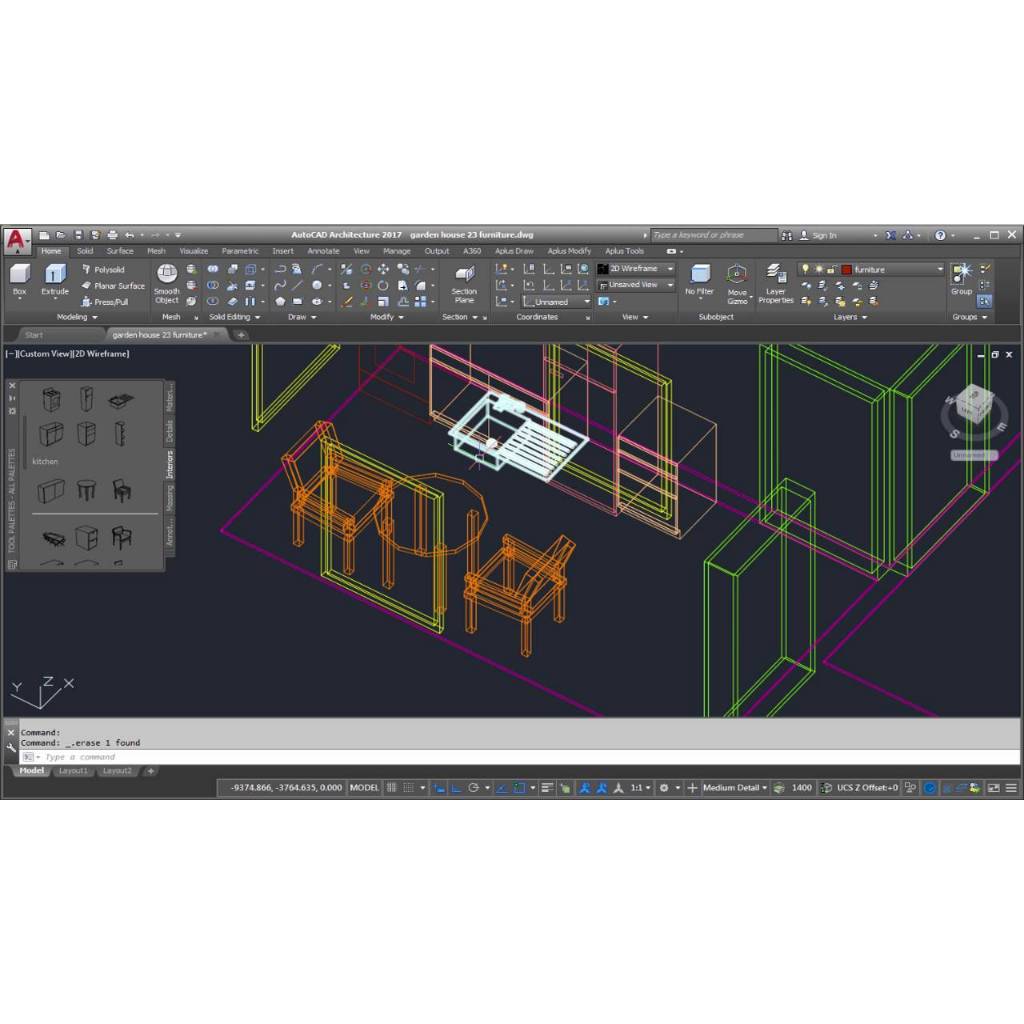Click the add layout plus button

(150, 771)
